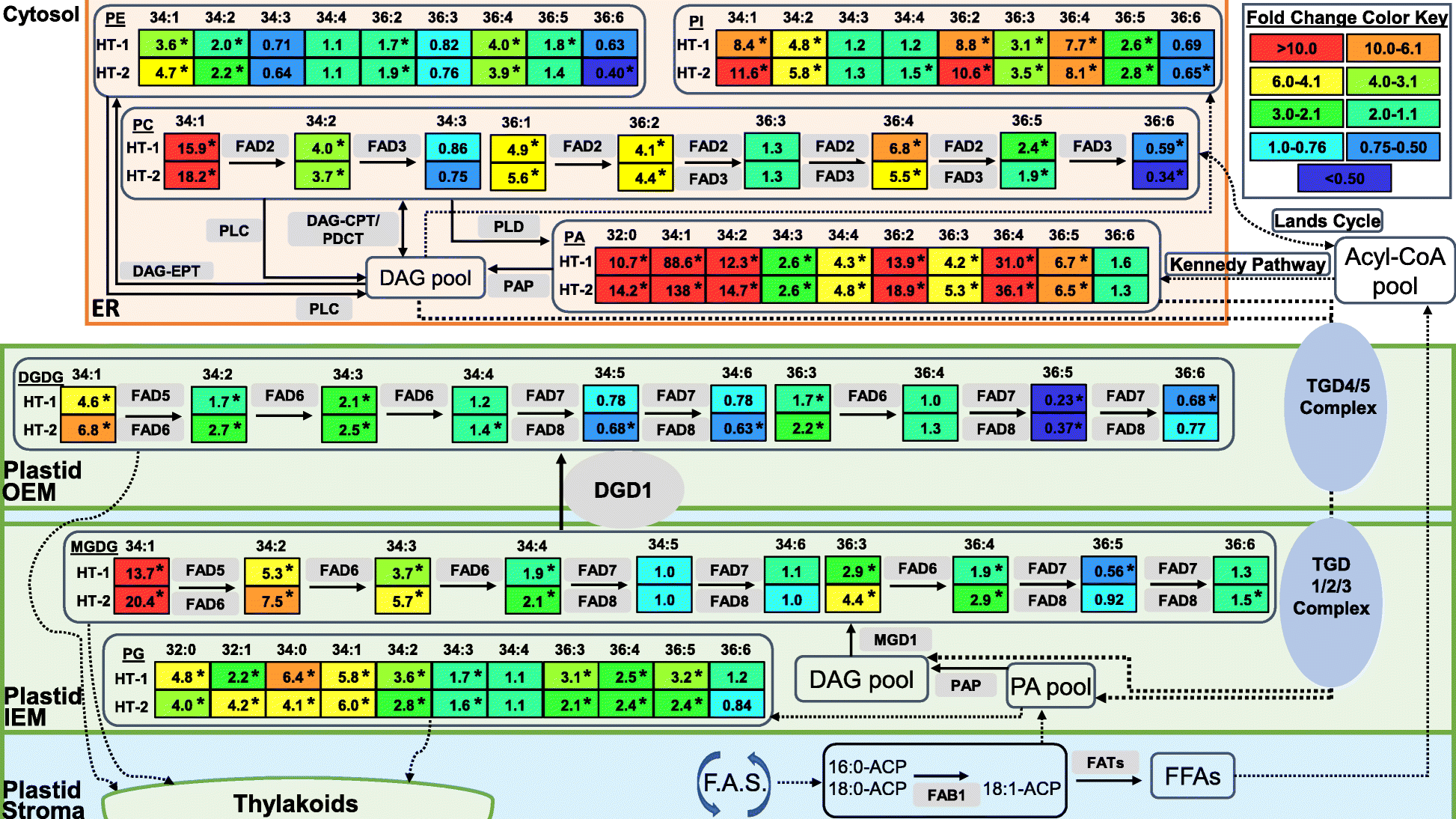Click the TGD 1/2/3 Complex ellipse
Screen dimensions: 1456x819
pyautogui.click(x=1331, y=603)
